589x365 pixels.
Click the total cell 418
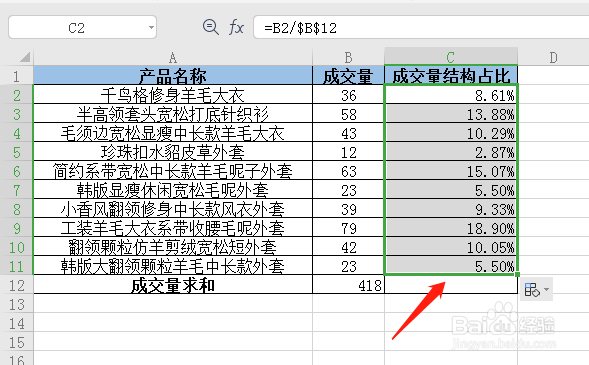pos(348,285)
